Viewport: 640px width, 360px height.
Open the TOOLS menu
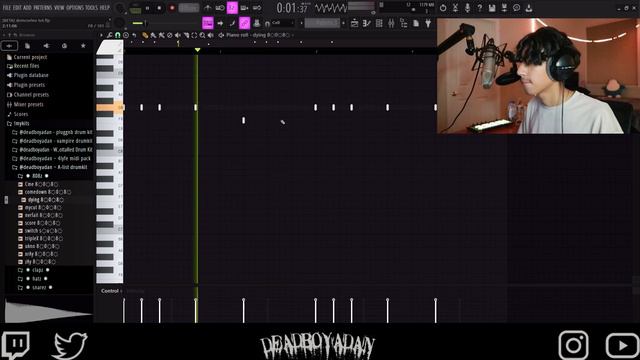click(x=92, y=8)
